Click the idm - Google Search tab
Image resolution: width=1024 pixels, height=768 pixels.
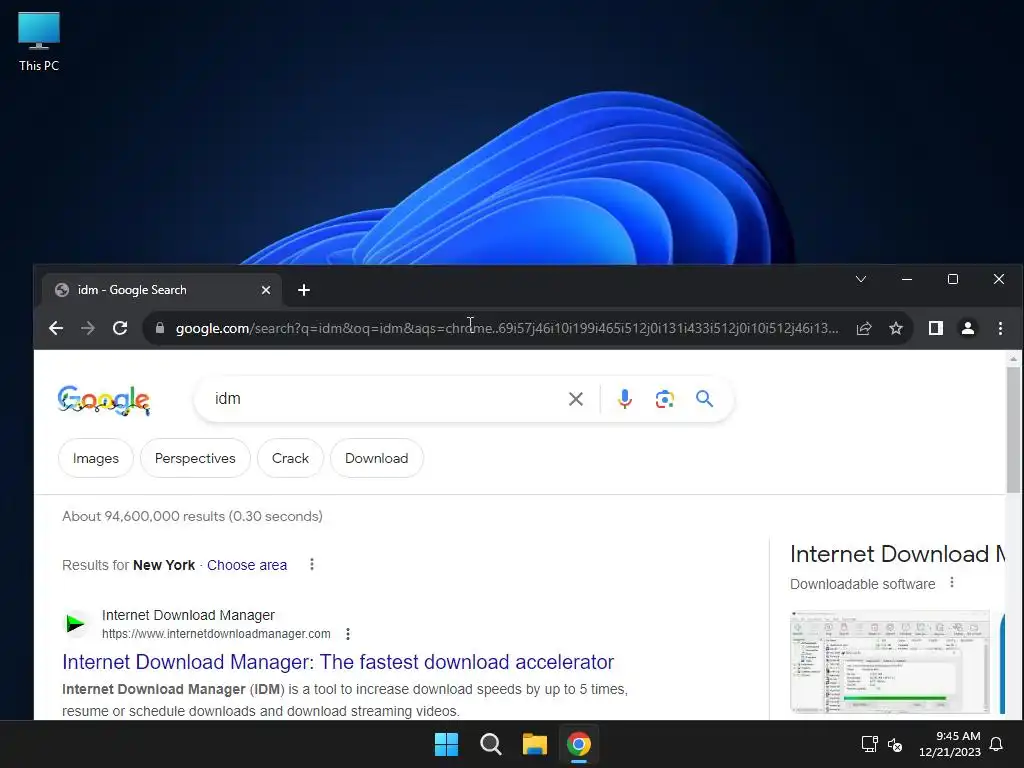click(x=161, y=290)
